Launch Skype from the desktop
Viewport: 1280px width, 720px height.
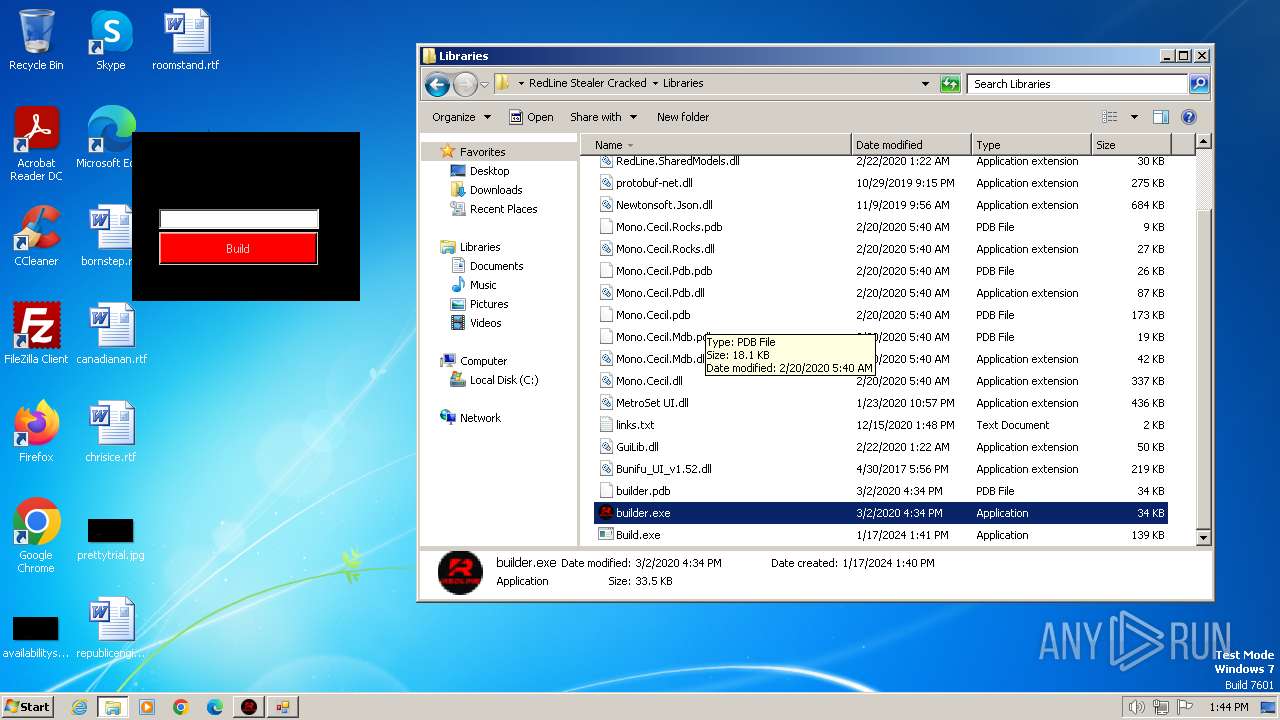click(110, 40)
